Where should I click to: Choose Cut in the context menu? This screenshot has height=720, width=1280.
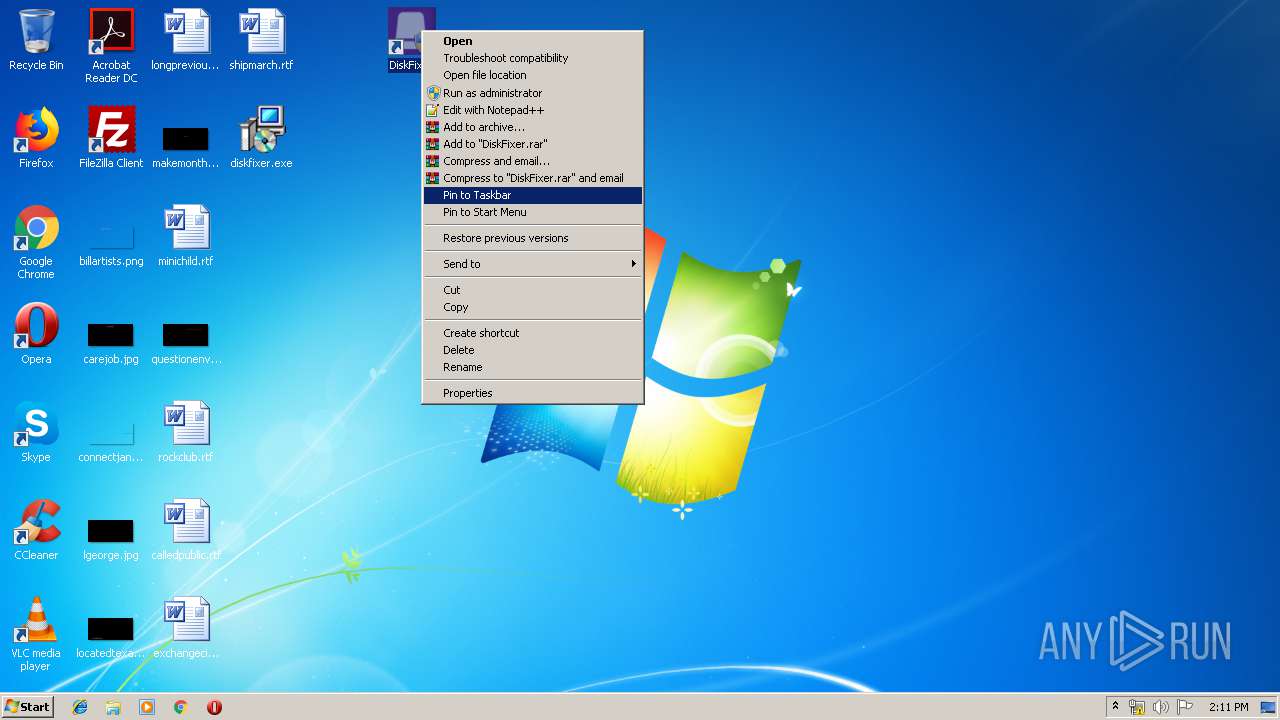(533, 290)
